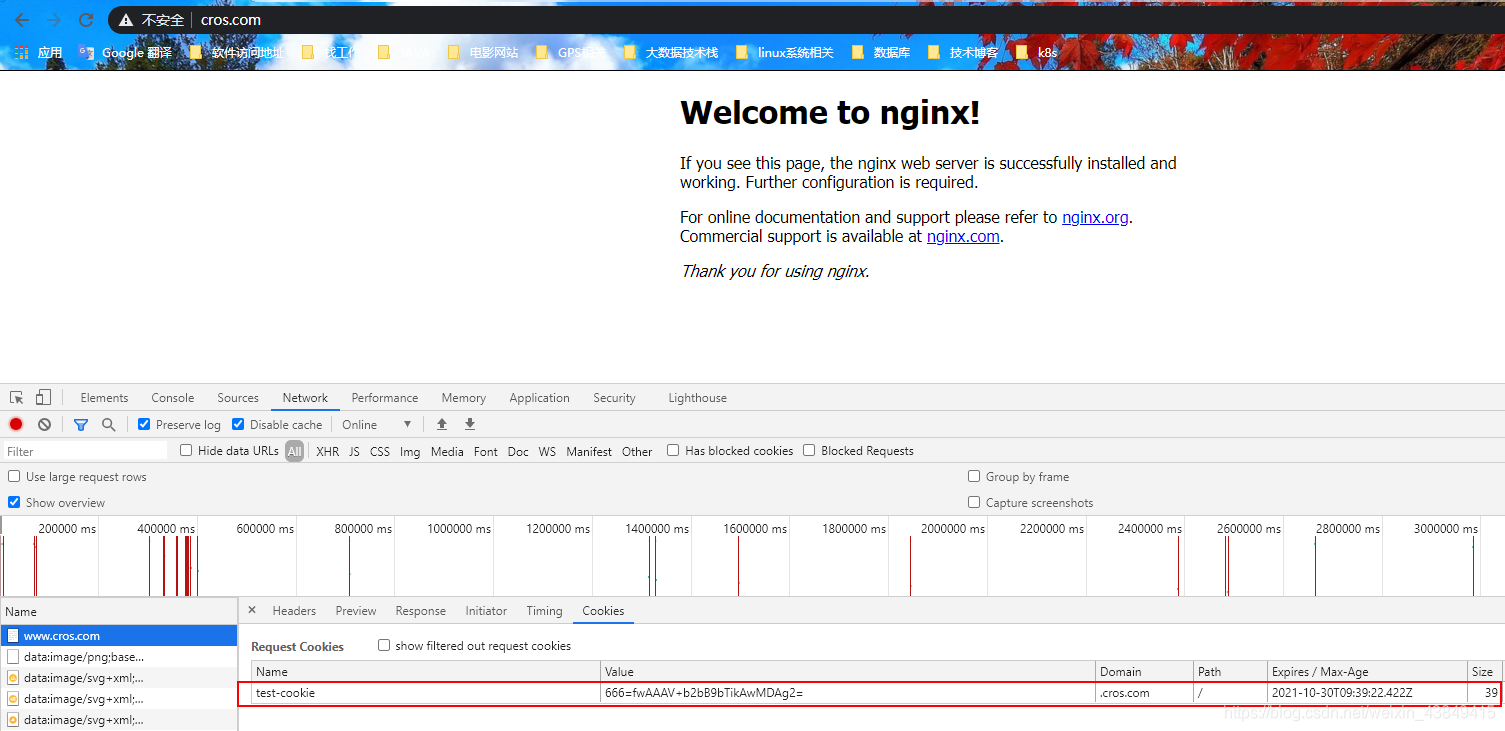
Task: Close the request details pane with the X
Action: [x=252, y=610]
